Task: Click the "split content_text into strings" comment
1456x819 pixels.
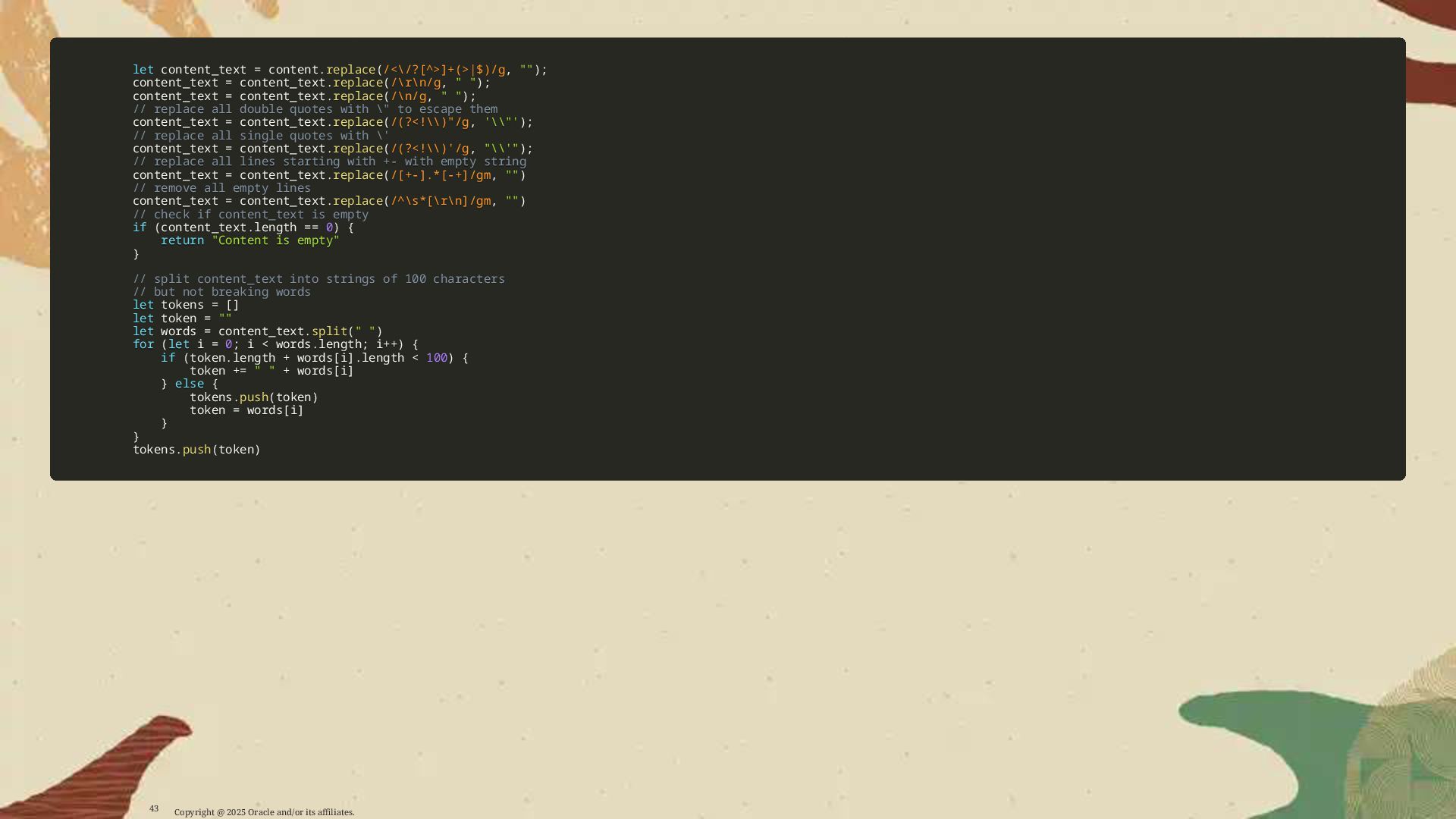Action: click(318, 279)
